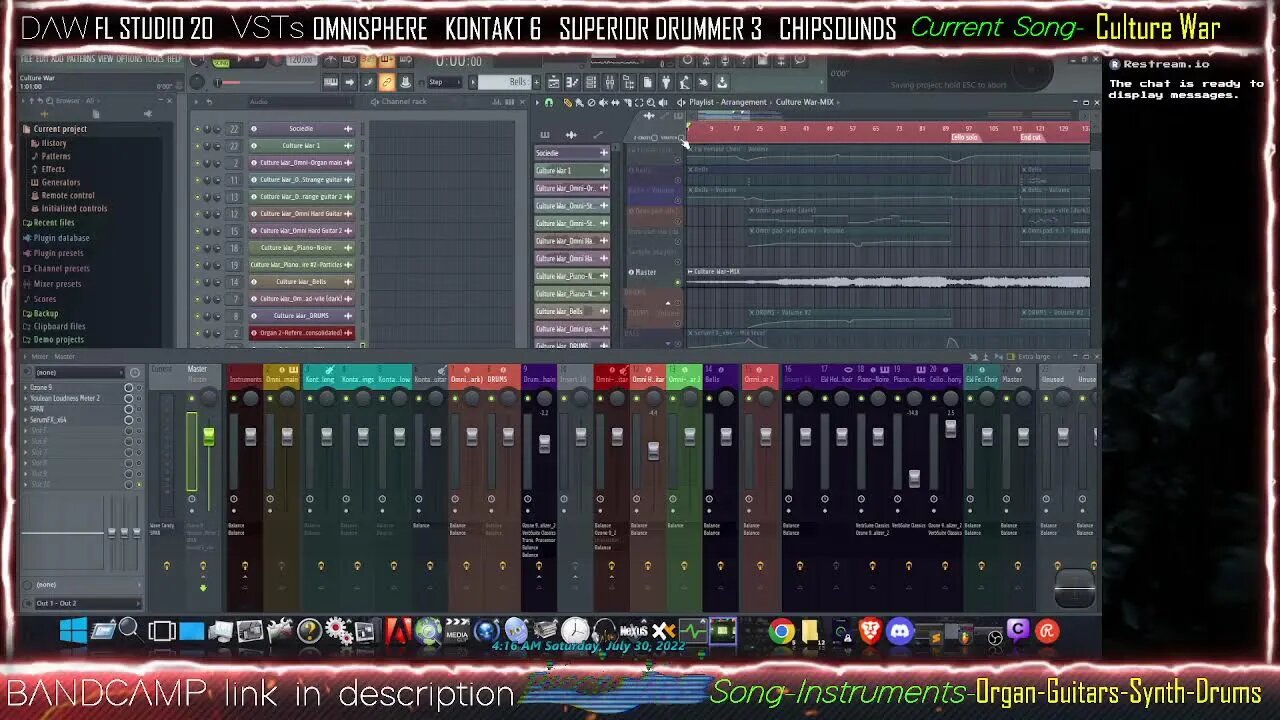This screenshot has width=1280, height=720.
Task: Open Discord from taskbar
Action: click(x=900, y=631)
